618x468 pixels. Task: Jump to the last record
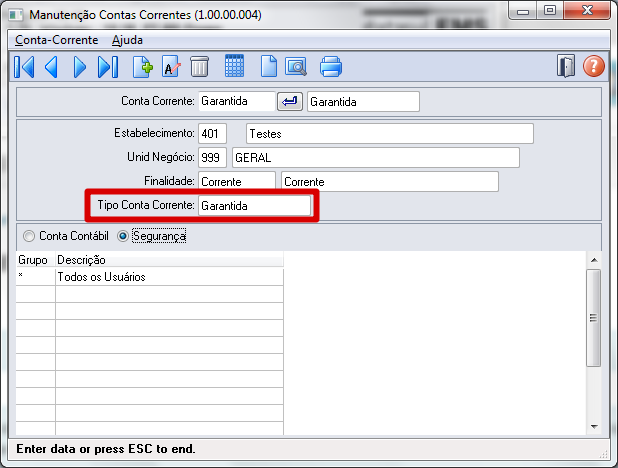[x=108, y=67]
